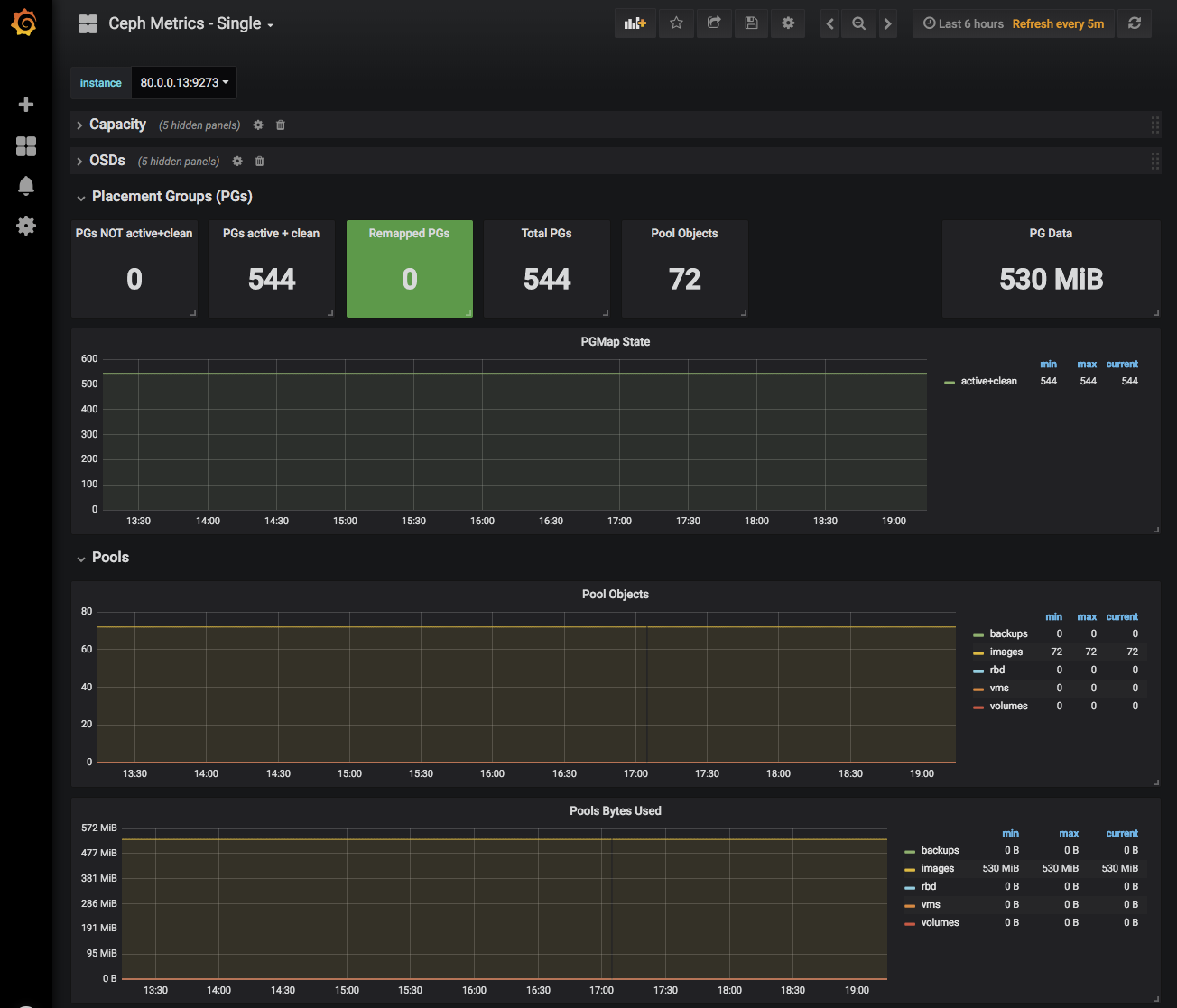Toggle the images series in Pool Objects legend
Viewport: 1177px width, 1008px height.
pyautogui.click(x=1006, y=652)
